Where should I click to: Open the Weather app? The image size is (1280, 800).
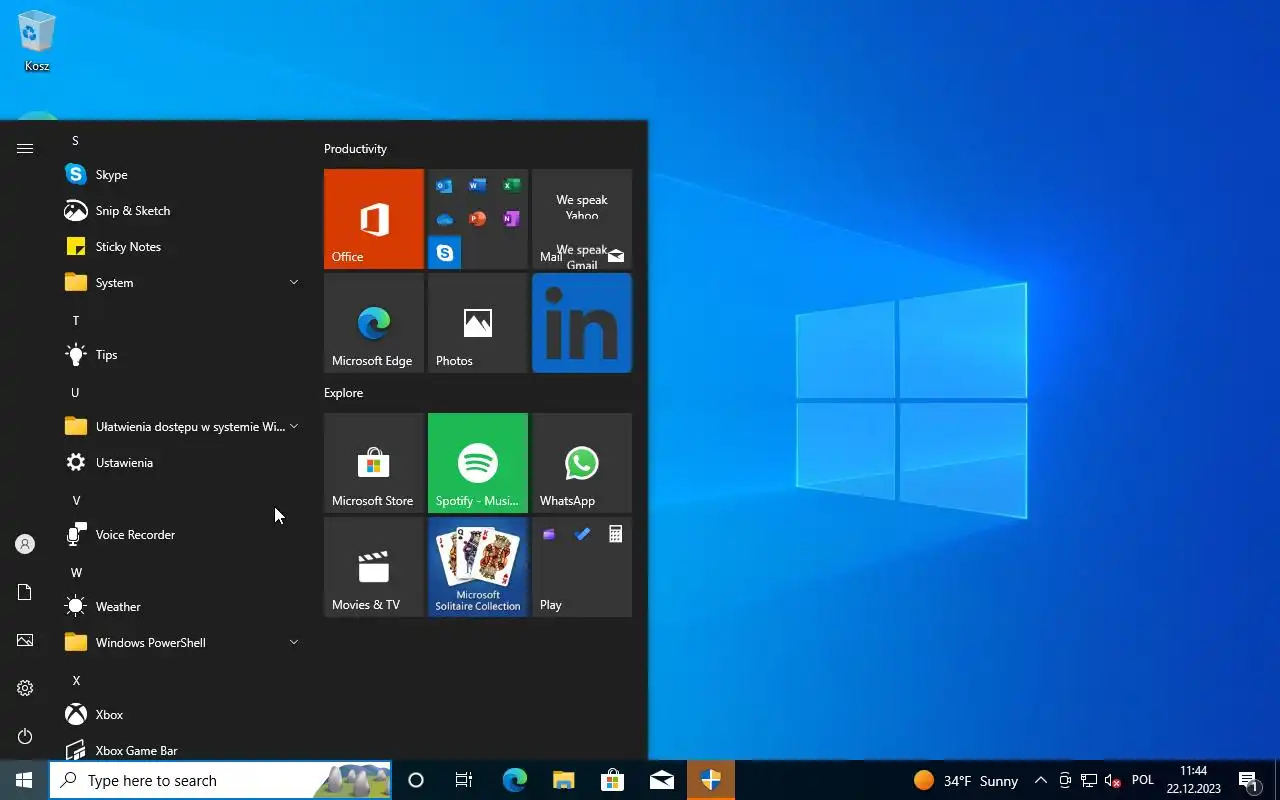[x=182, y=607]
